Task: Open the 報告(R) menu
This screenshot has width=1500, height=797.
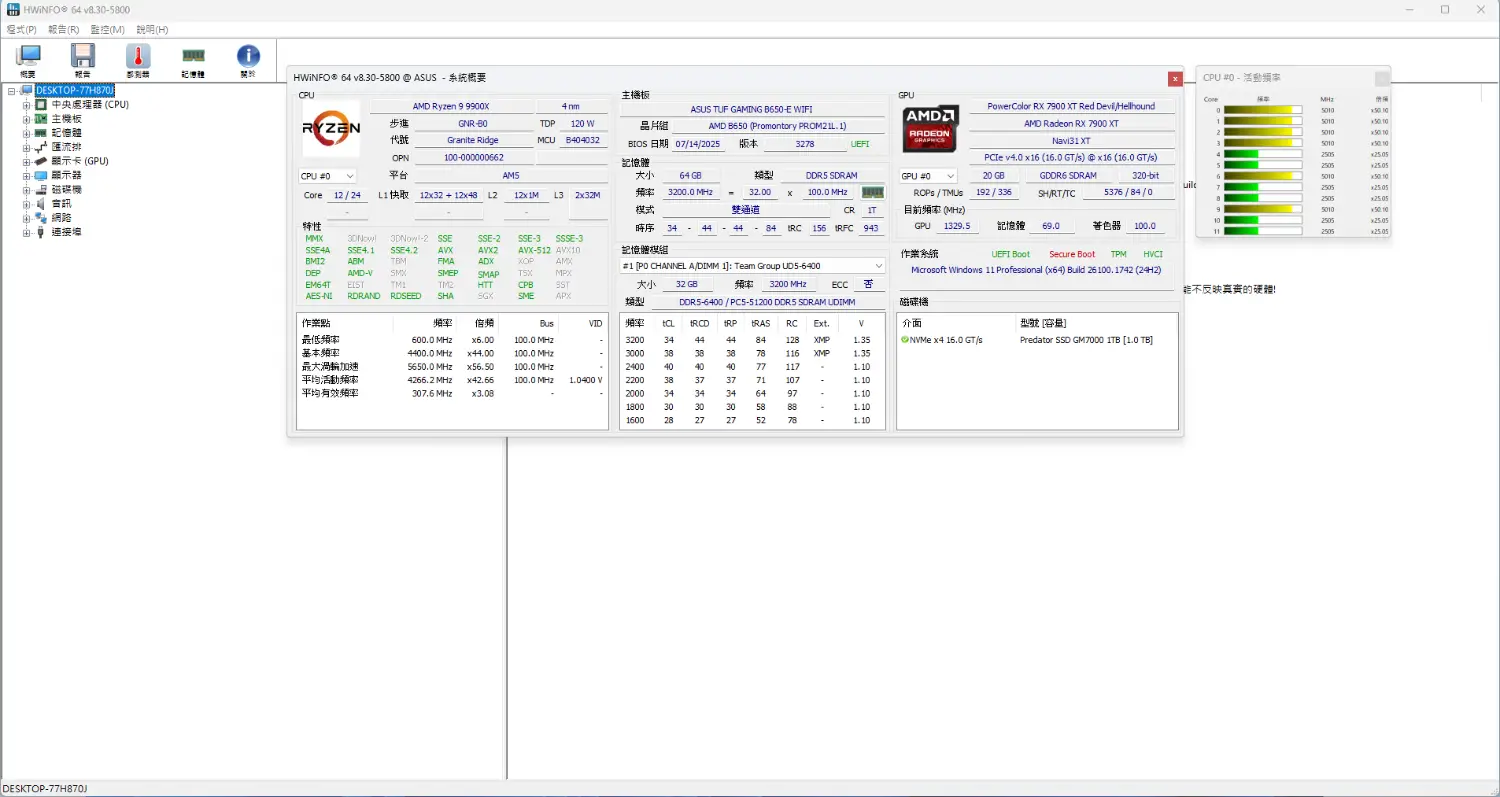Action: 64,30
